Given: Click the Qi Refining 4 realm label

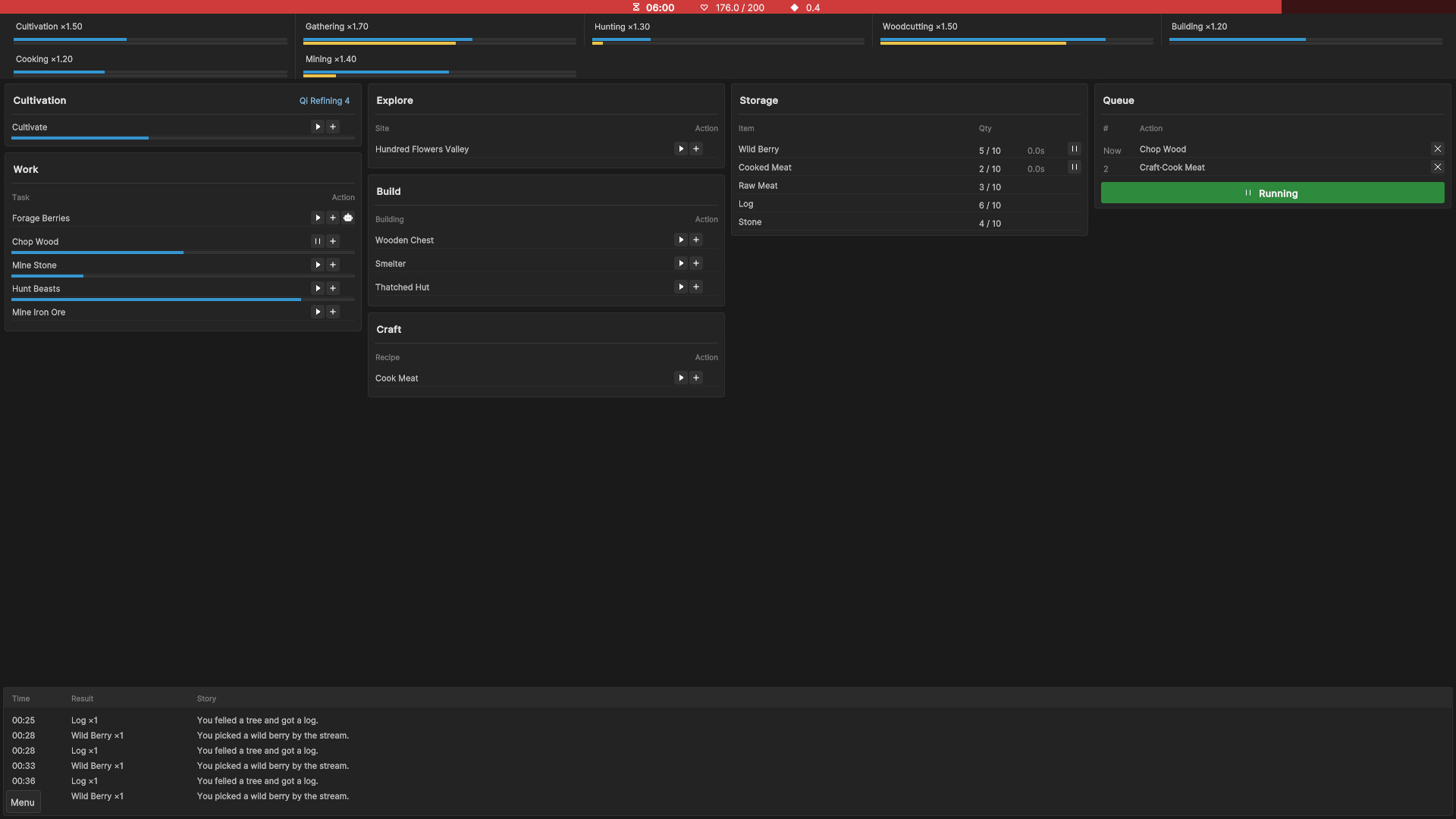Looking at the screenshot, I should pos(325,101).
